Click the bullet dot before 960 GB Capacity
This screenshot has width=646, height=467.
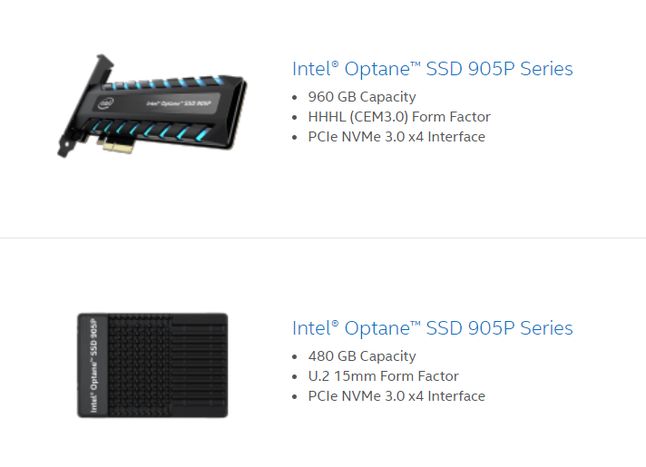[x=294, y=98]
